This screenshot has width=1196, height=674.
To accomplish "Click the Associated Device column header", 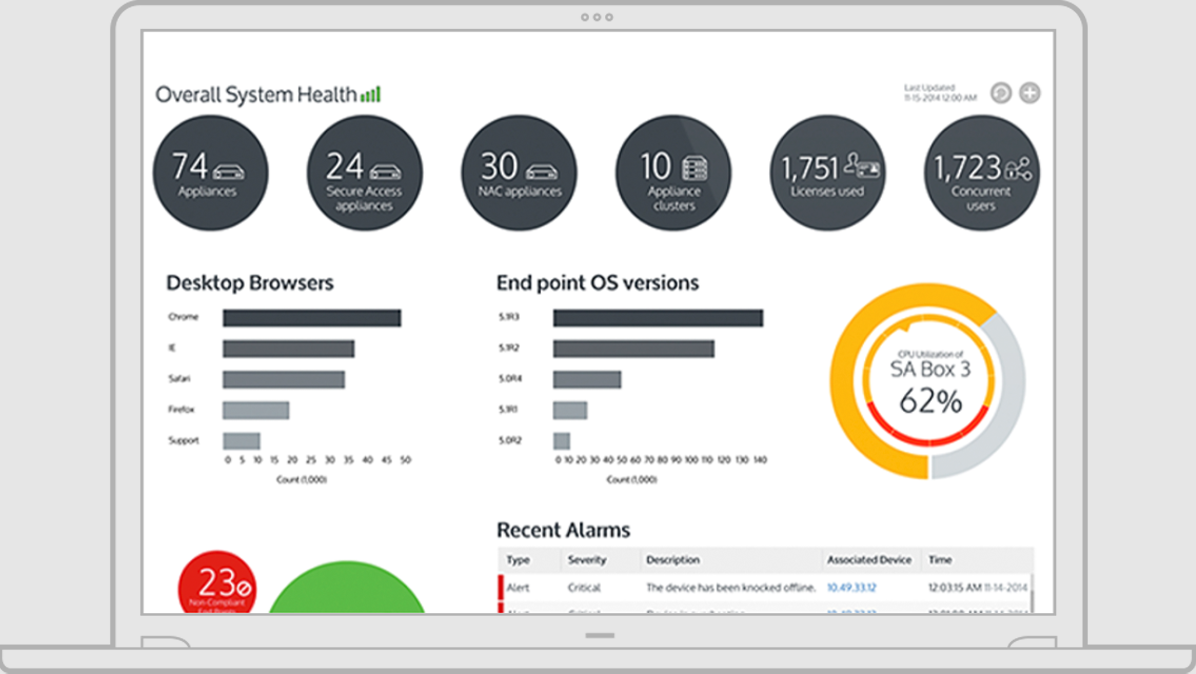I will (869, 560).
